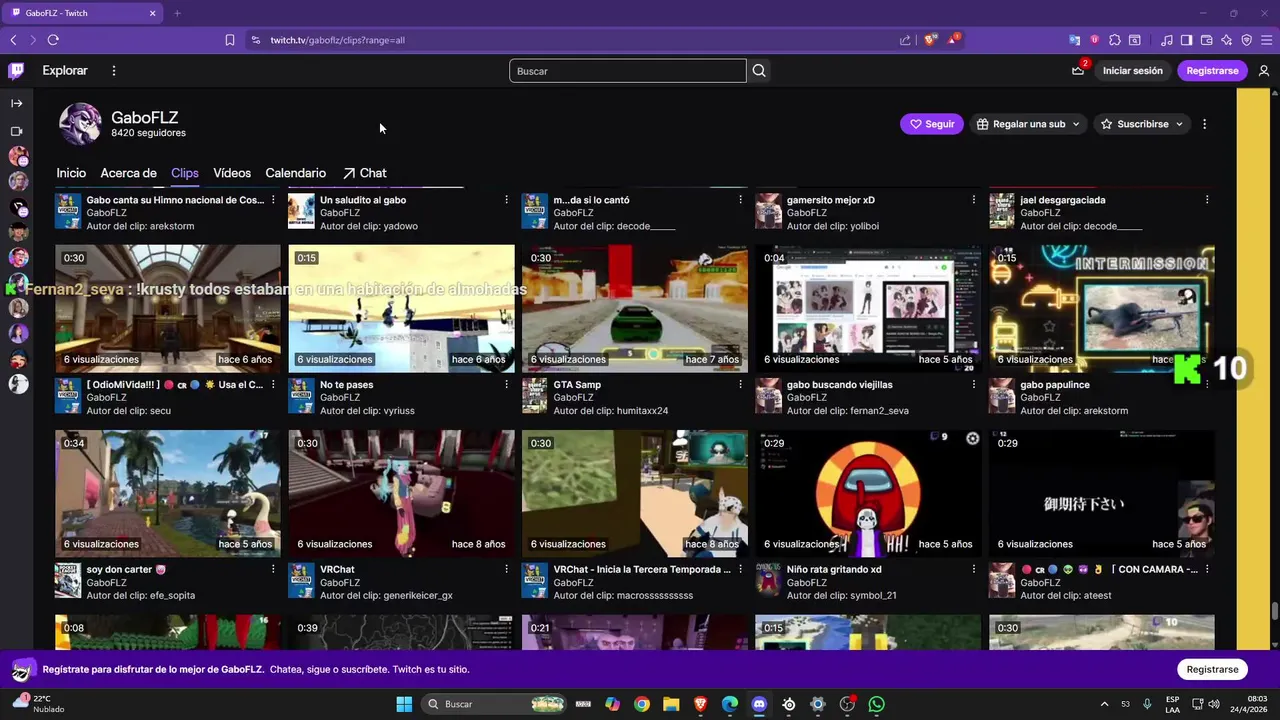Image resolution: width=1280 pixels, height=720 pixels.
Task: Open the user account icon at top right
Action: (1264, 71)
